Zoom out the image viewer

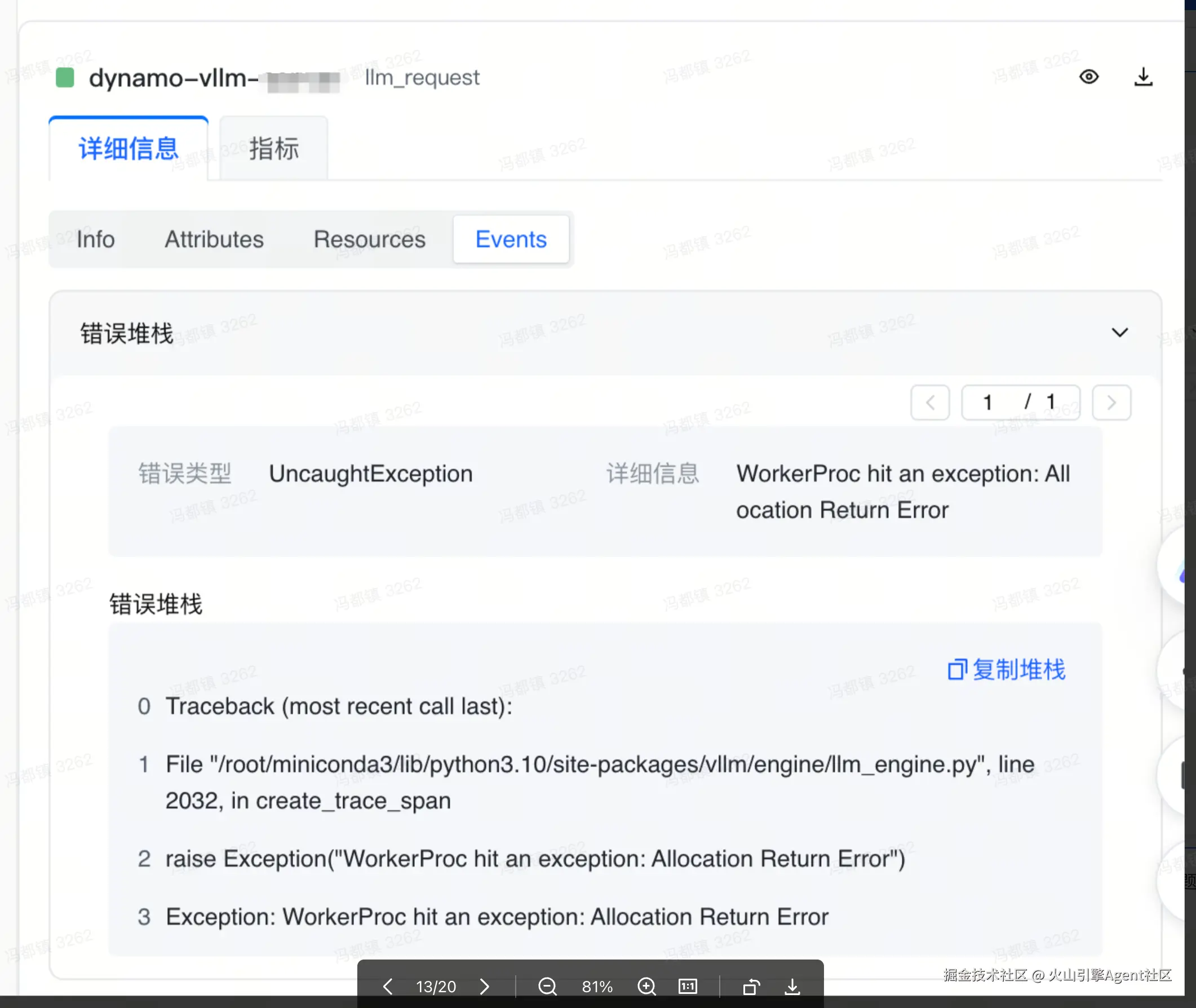point(547,985)
